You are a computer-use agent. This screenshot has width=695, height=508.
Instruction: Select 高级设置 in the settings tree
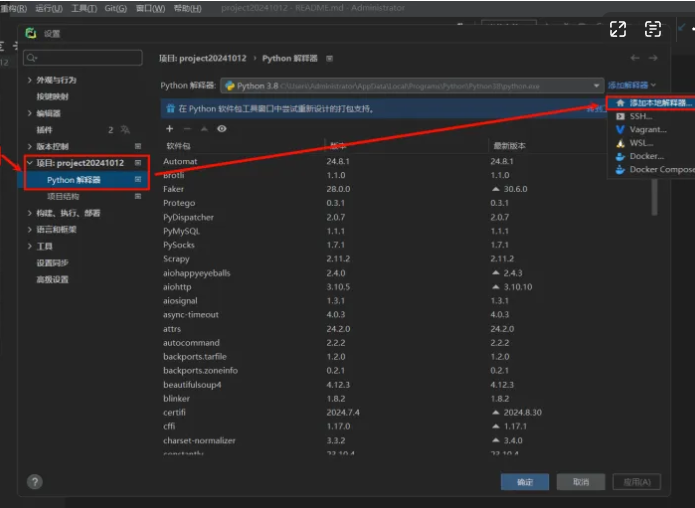coord(52,279)
